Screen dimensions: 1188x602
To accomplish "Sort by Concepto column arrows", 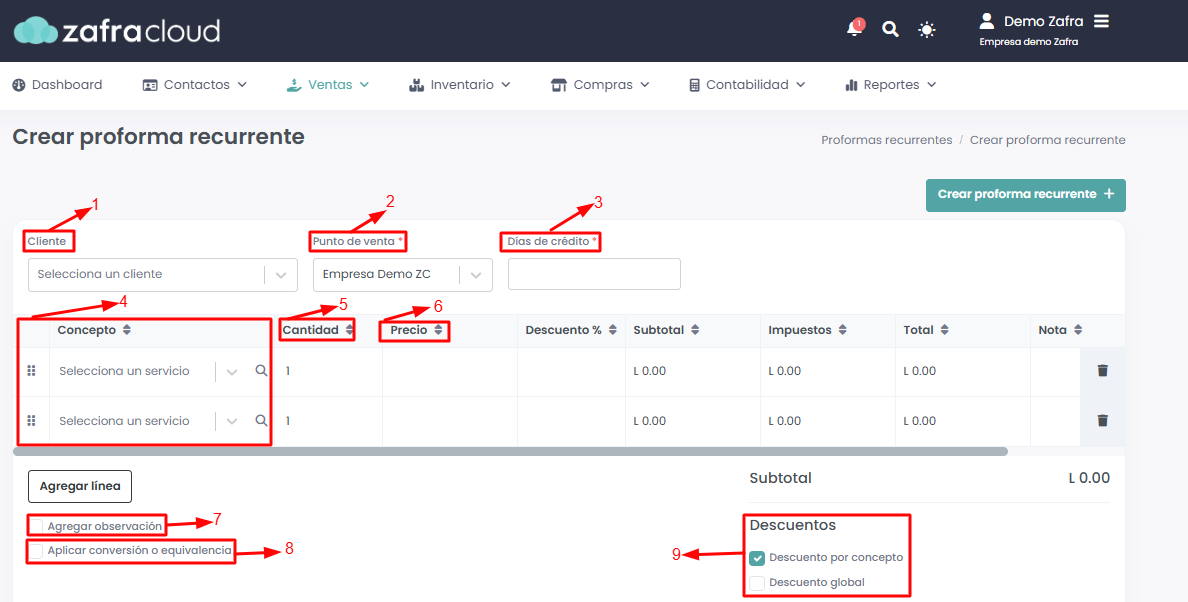I will [x=127, y=330].
